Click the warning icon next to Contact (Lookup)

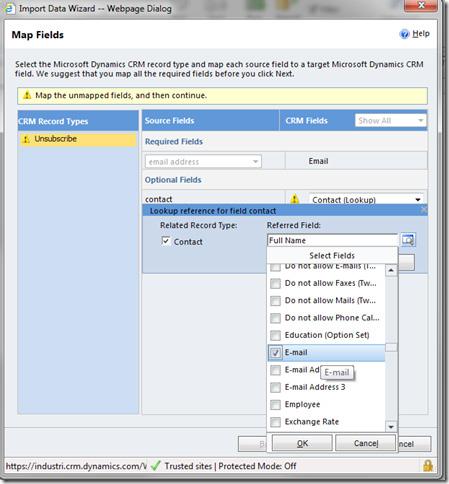295,199
